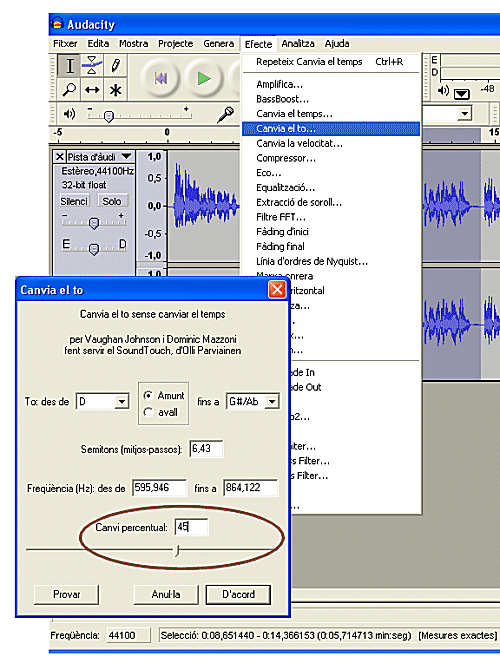
Task: Click the percent change slider handle
Action: pyautogui.click(x=178, y=550)
